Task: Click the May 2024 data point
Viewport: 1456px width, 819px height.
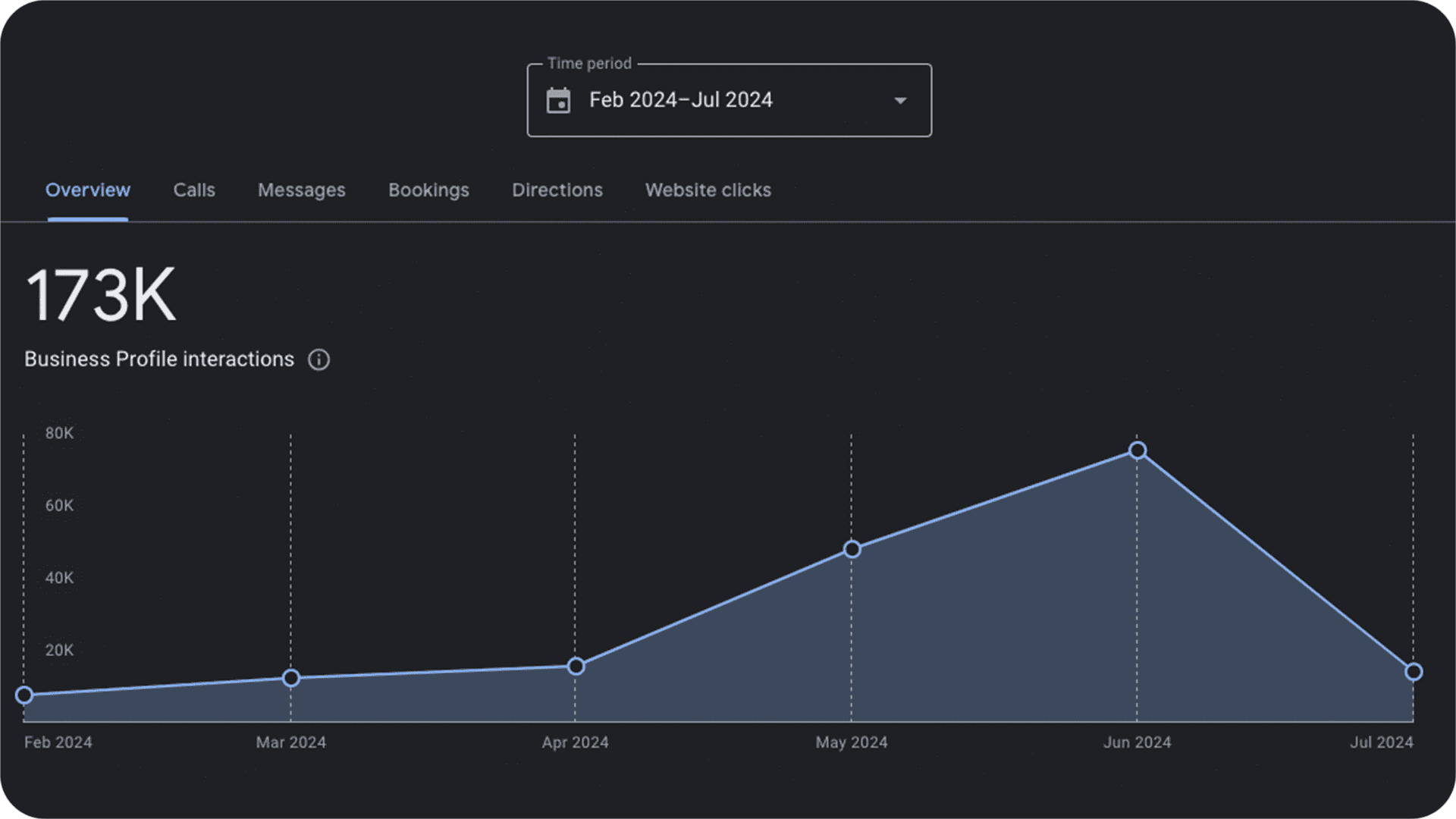Action: coord(852,549)
